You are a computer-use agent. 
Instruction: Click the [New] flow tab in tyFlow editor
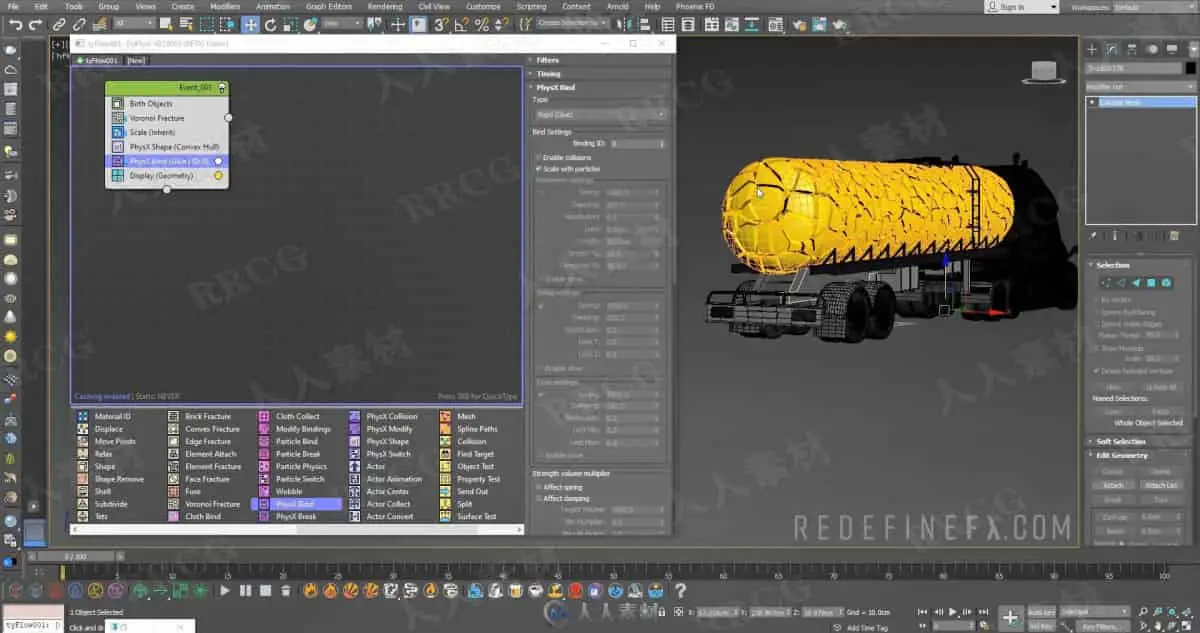click(x=136, y=60)
